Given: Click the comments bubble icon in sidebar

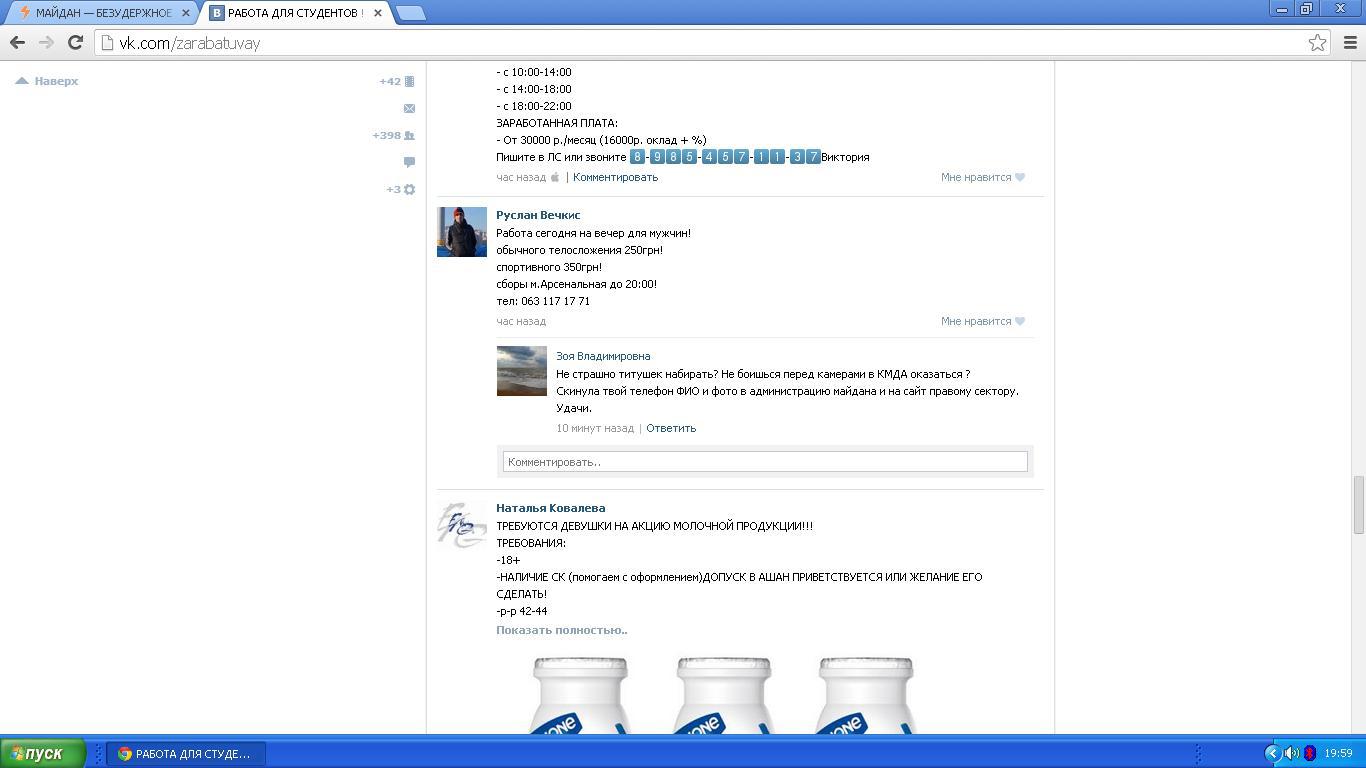Looking at the screenshot, I should (x=409, y=162).
